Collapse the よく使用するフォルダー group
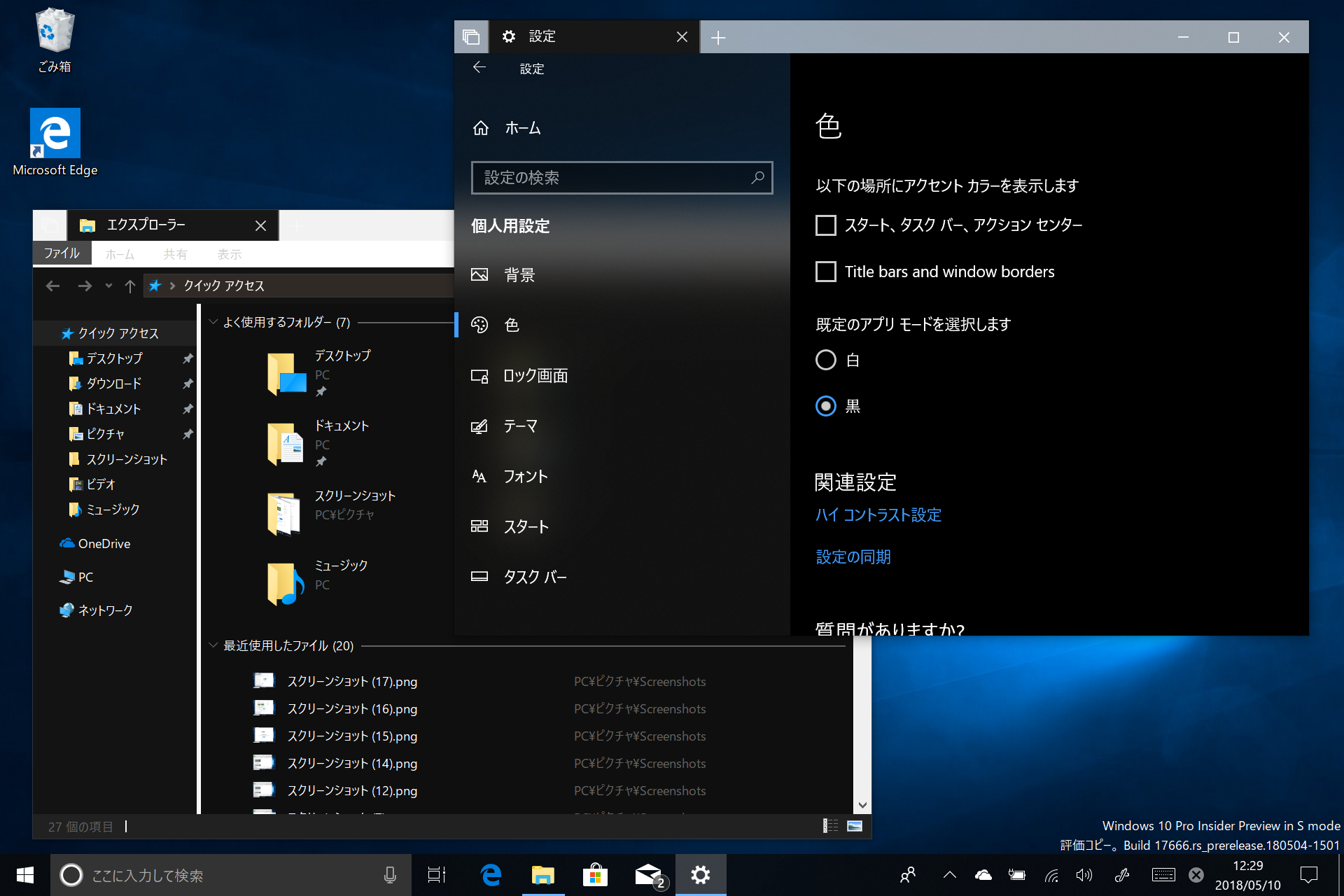Viewport: 1344px width, 896px height. [x=213, y=322]
